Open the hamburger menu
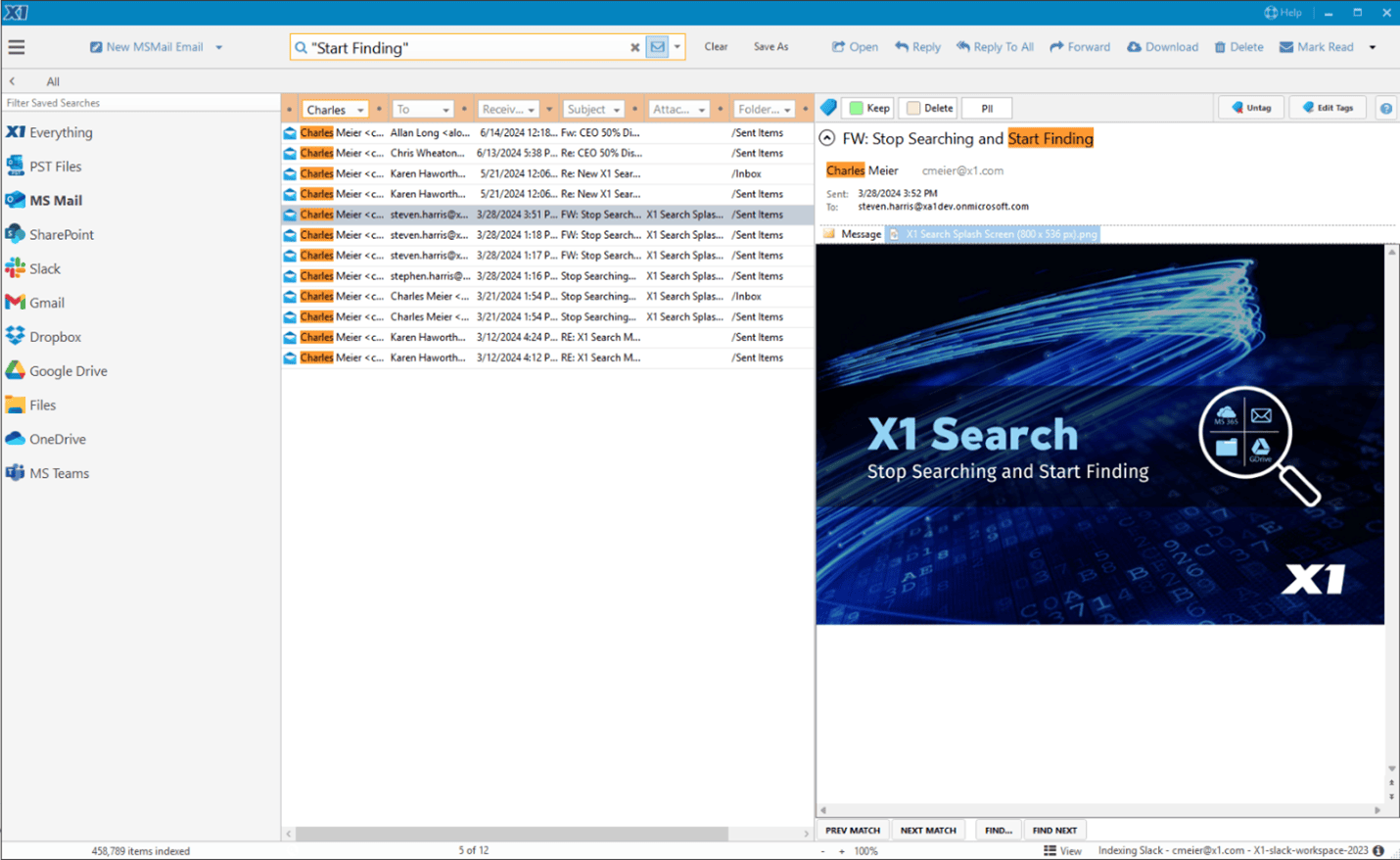 pos(17,46)
